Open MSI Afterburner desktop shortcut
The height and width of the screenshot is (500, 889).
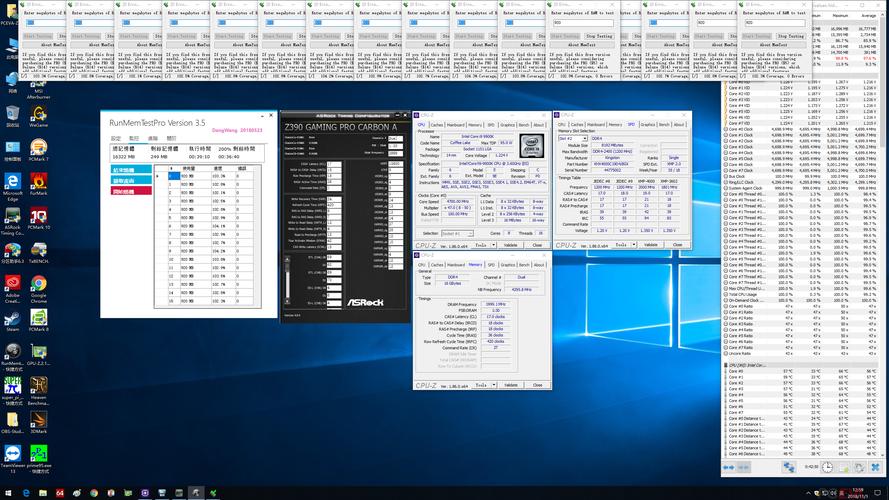[39, 90]
